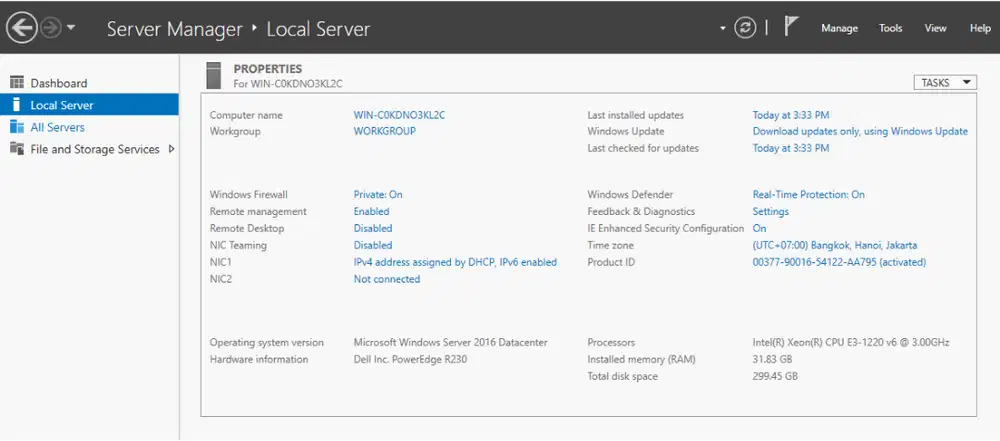The height and width of the screenshot is (441, 1000).
Task: Click IE Enhanced Security Configuration 'On' link
Action: 760,228
